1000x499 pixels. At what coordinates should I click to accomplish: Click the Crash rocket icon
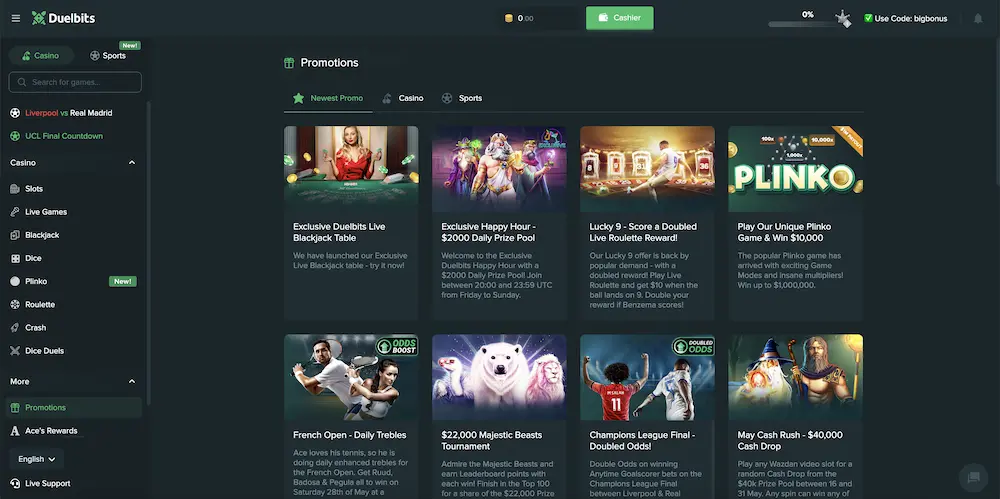coord(15,328)
